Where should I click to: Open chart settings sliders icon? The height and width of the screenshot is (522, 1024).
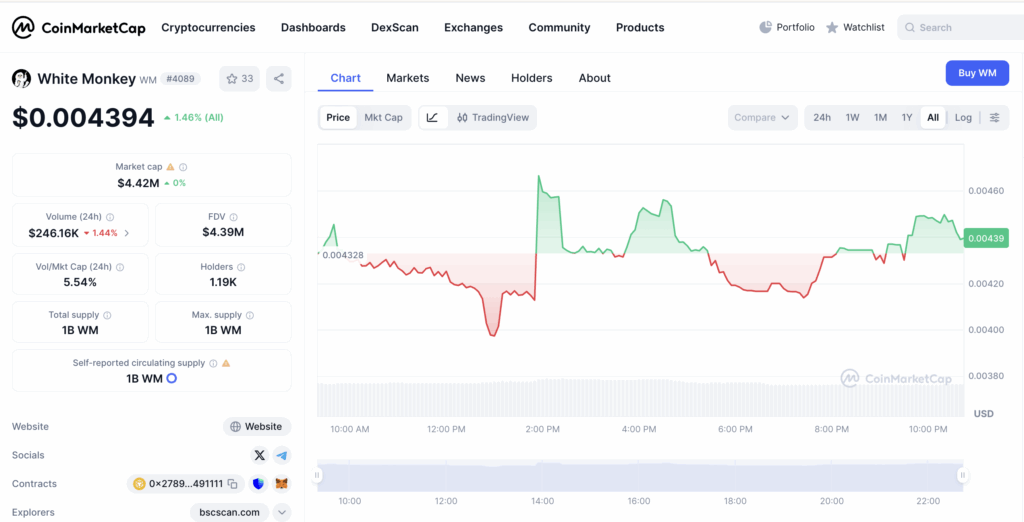coord(994,118)
